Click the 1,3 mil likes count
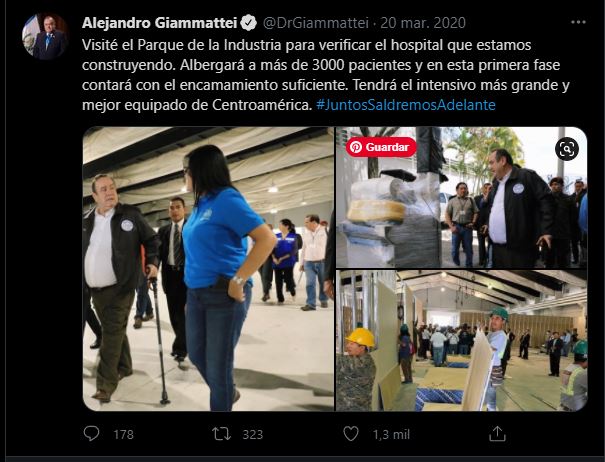605x462 pixels. click(x=391, y=435)
